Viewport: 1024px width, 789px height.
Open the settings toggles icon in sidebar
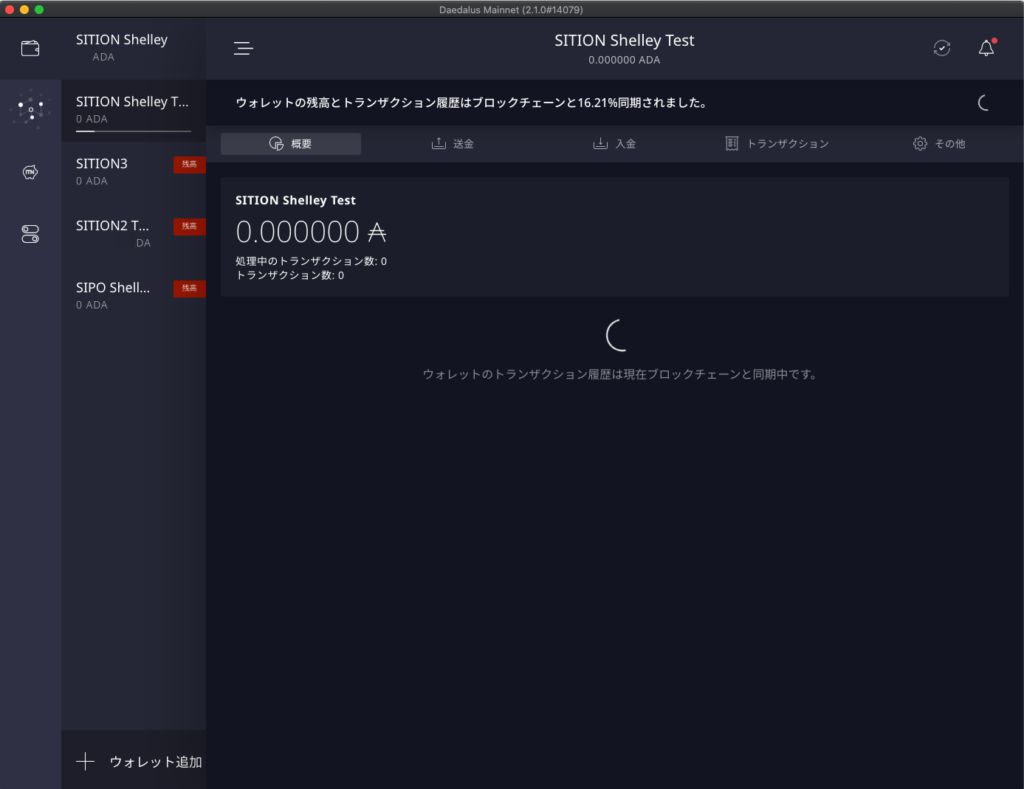(x=30, y=234)
